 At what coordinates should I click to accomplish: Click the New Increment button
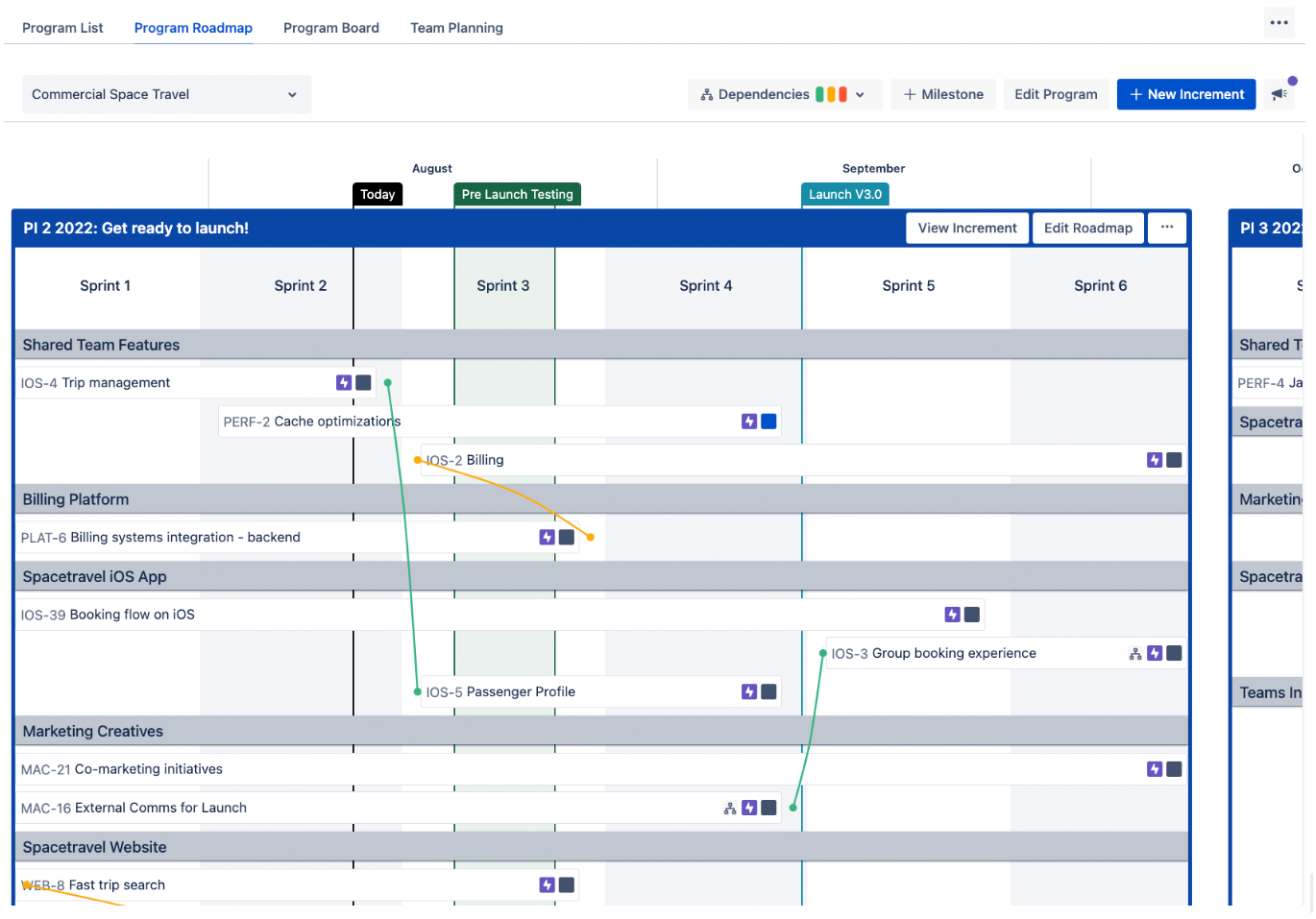coord(1185,94)
